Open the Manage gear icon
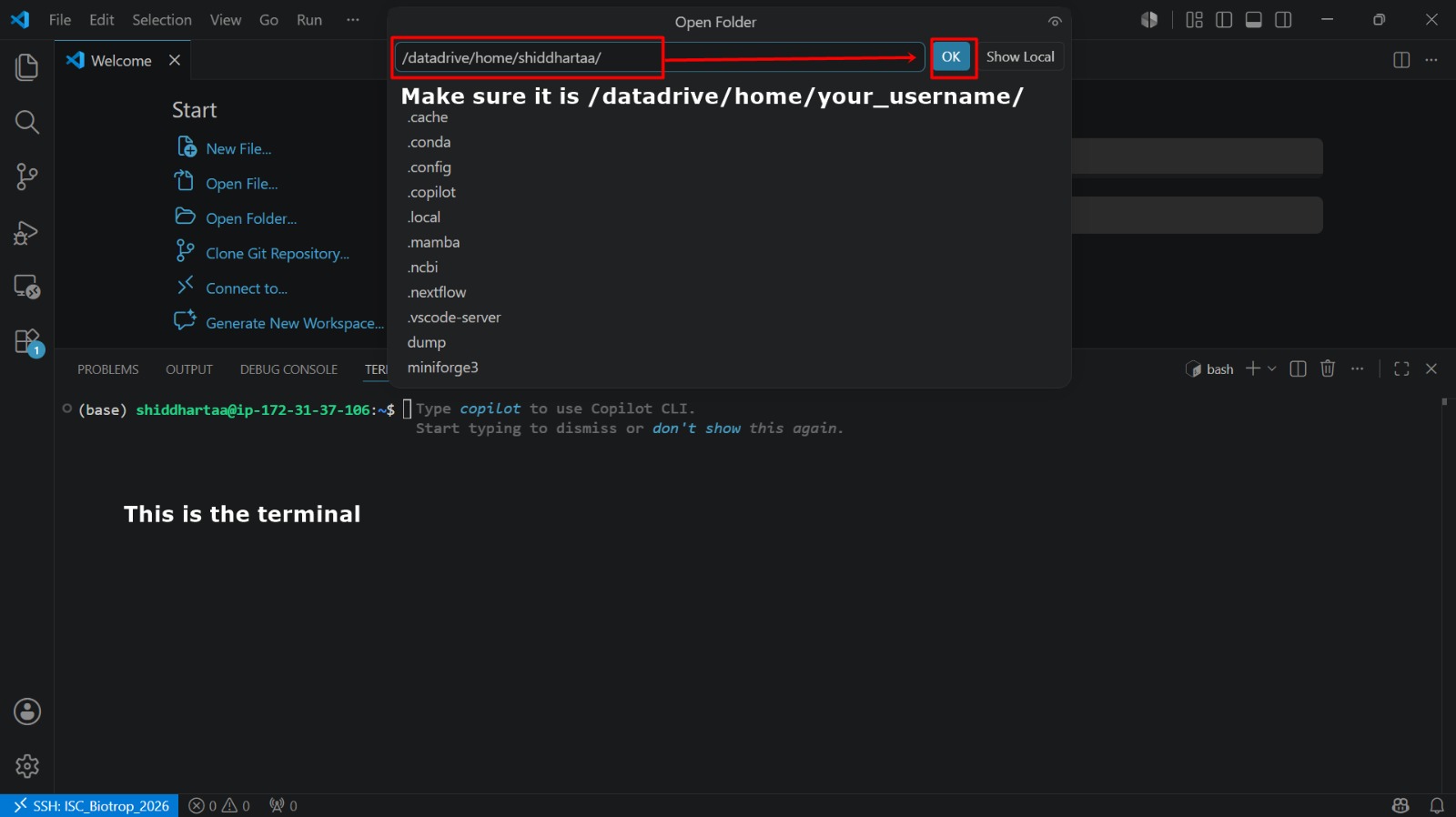1456x817 pixels. click(x=26, y=766)
